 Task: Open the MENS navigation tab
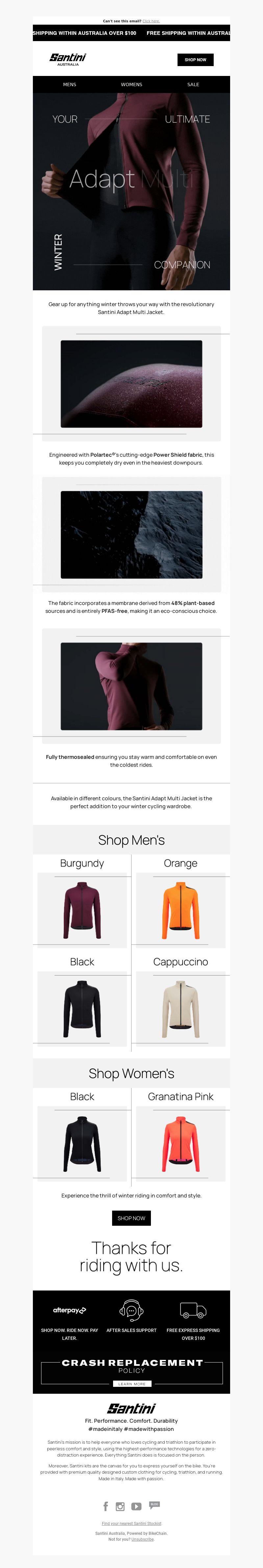pos(69,84)
